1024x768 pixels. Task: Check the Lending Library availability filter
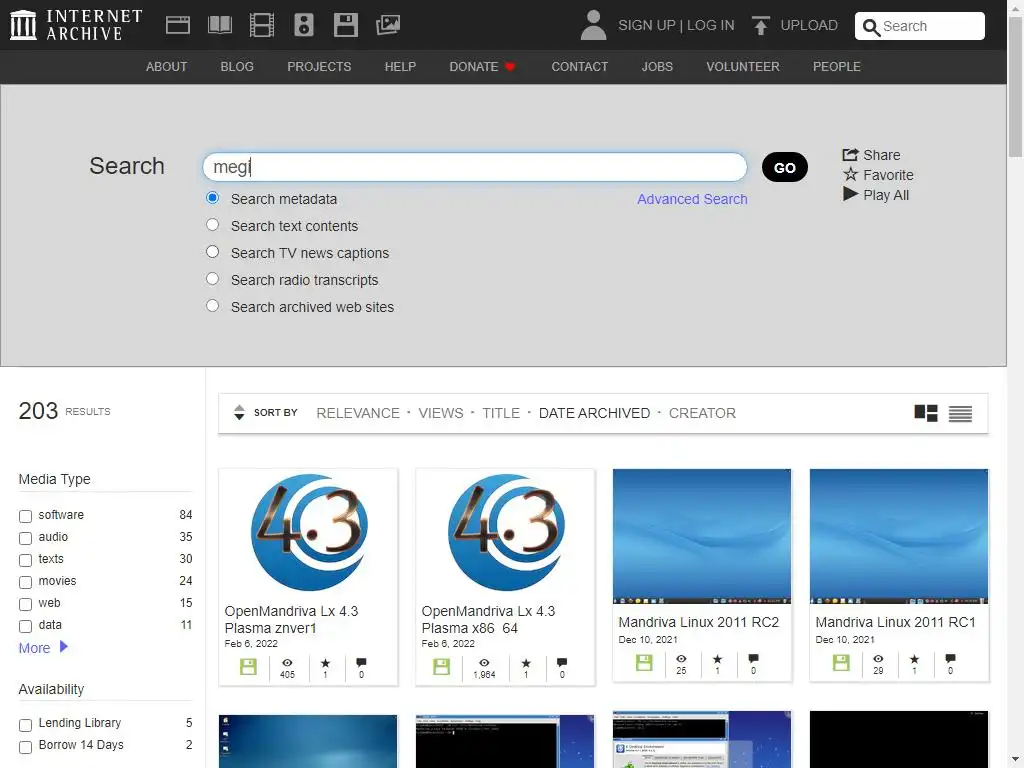coord(25,725)
